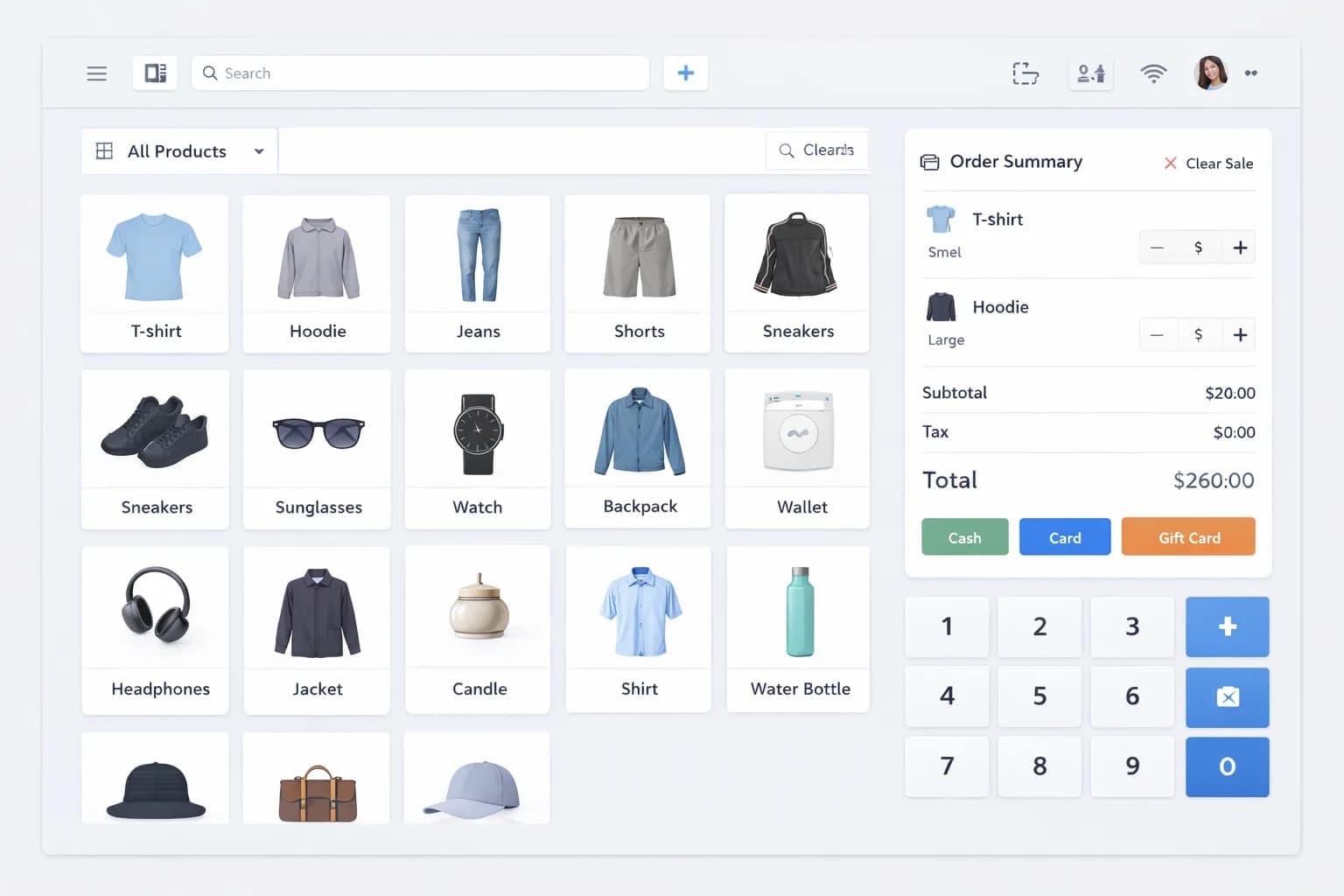
Task: Click the barcode scanner icon next to the menu
Action: click(x=155, y=73)
